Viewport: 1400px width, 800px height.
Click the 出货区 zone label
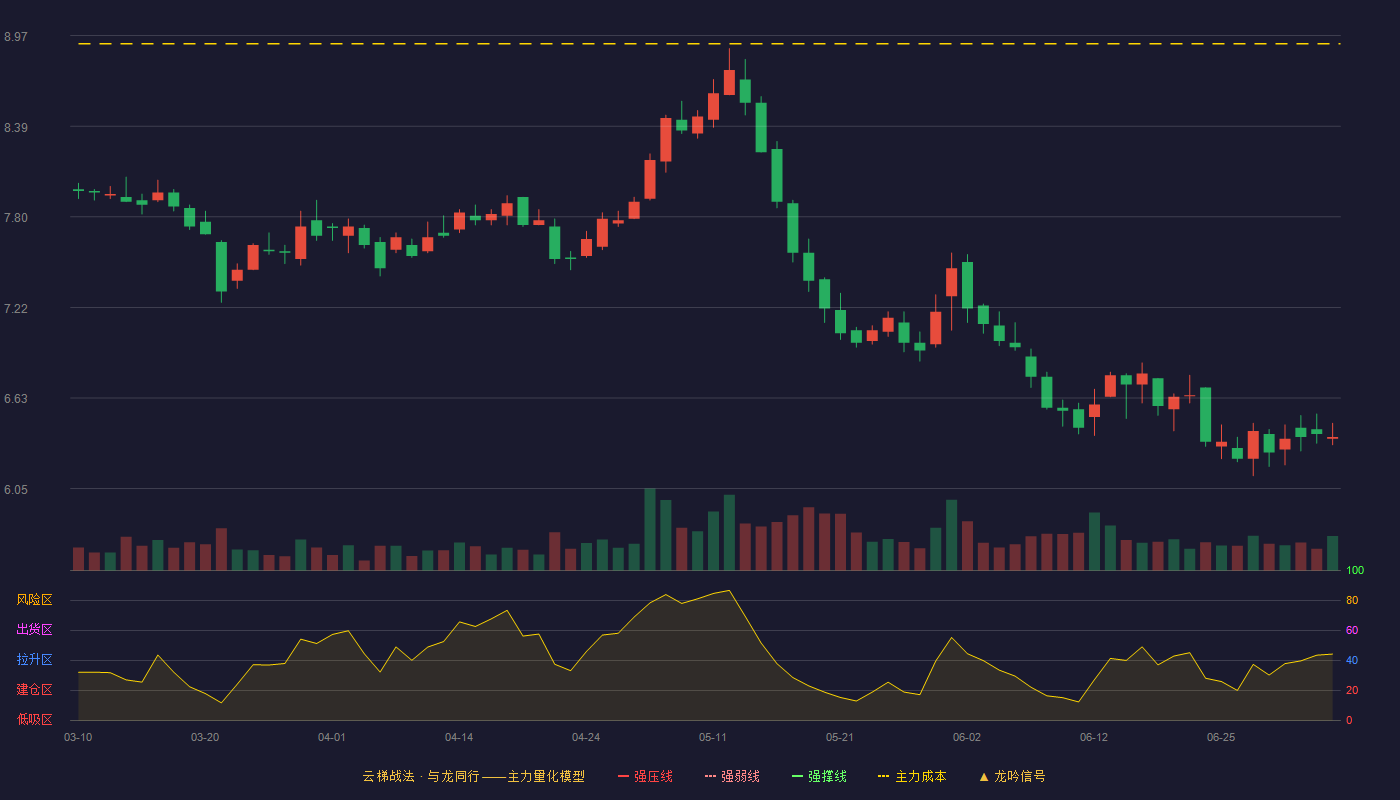point(34,630)
